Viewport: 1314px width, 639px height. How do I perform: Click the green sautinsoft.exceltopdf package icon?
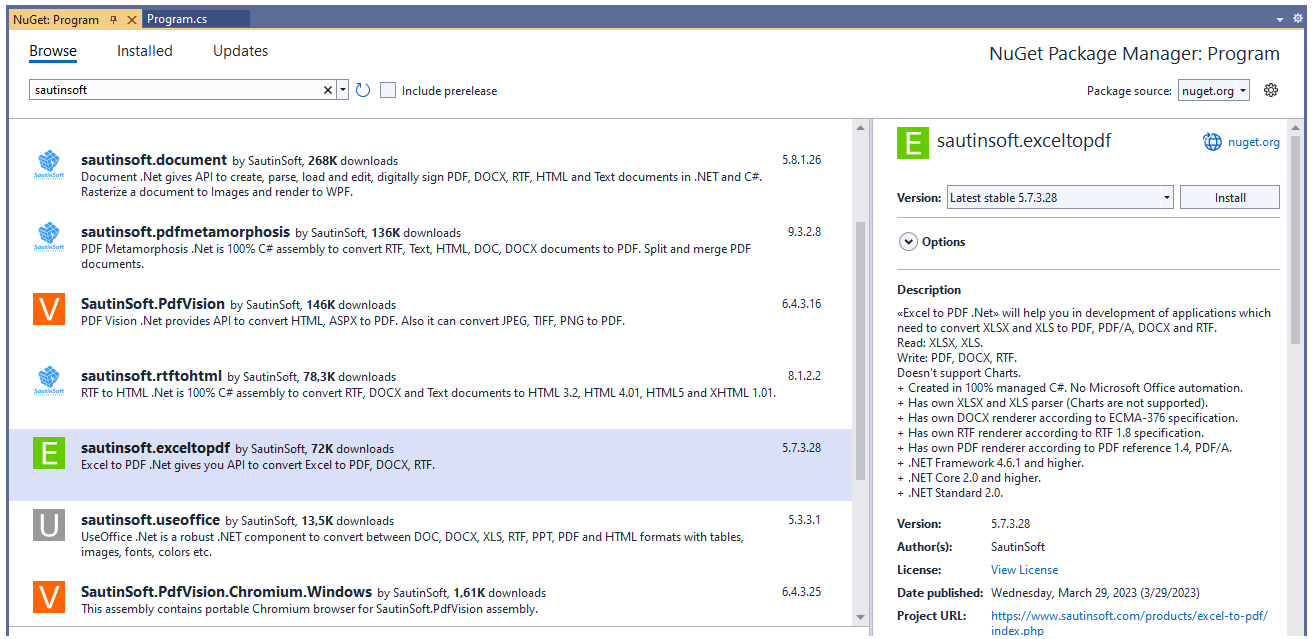[x=48, y=453]
